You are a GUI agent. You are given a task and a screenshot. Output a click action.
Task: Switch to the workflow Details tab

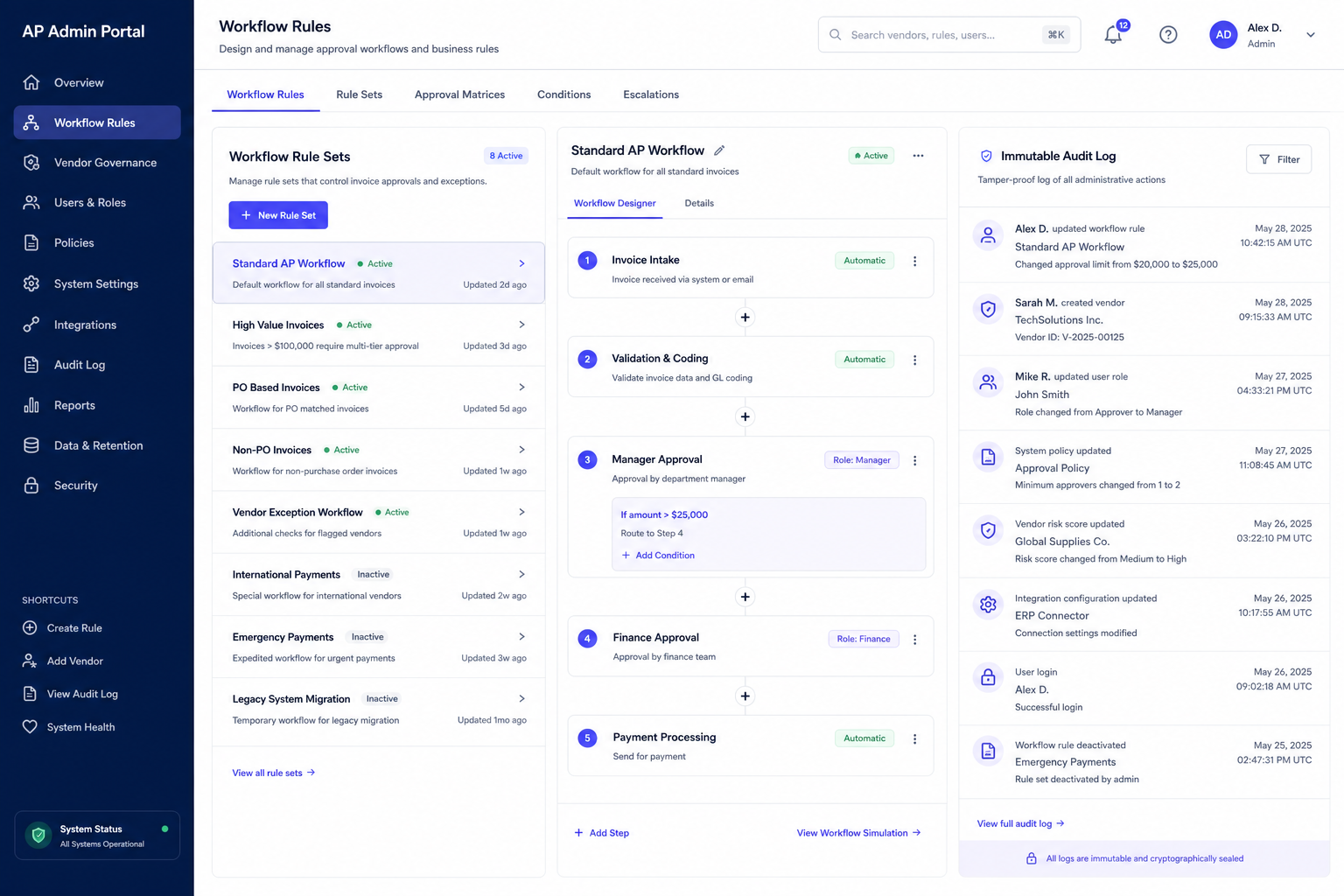point(699,203)
